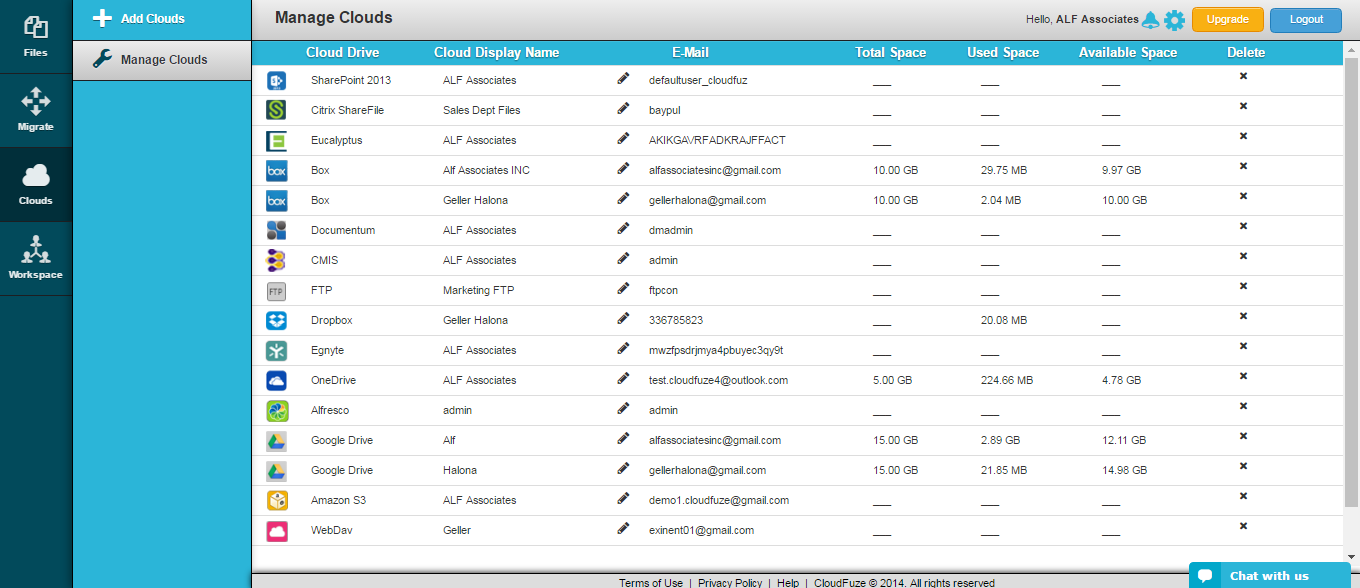The height and width of the screenshot is (588, 1360).
Task: Delete the Alfresco cloud
Action: click(1244, 406)
